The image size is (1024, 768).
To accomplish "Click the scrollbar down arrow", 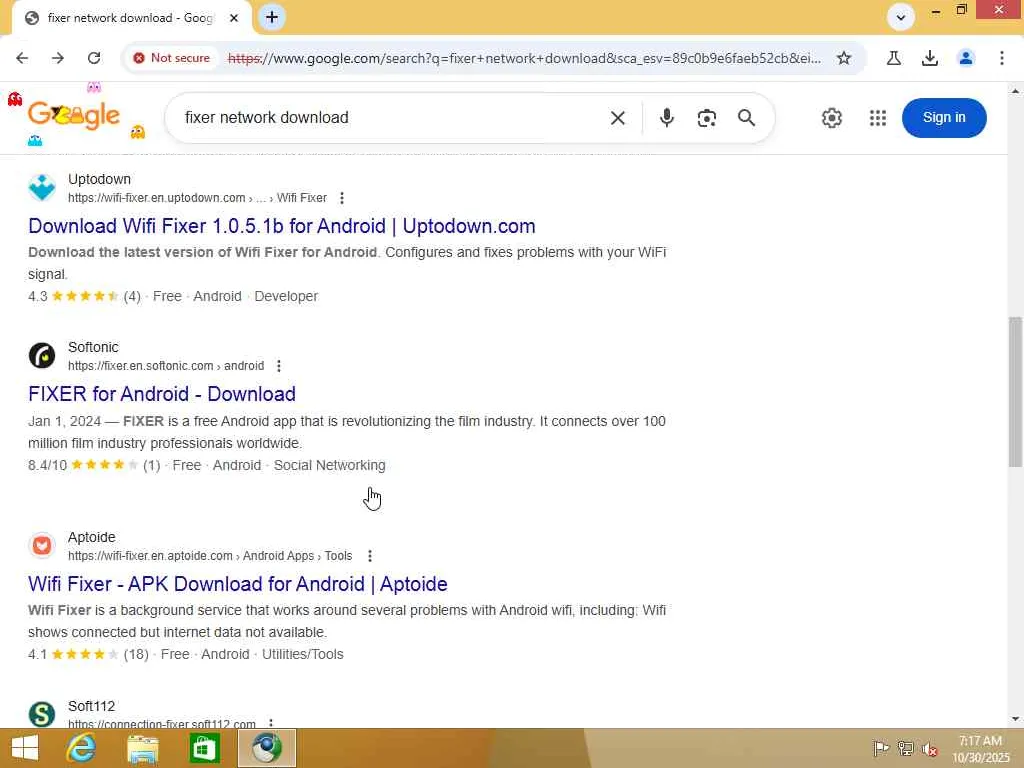I will click(1015, 718).
